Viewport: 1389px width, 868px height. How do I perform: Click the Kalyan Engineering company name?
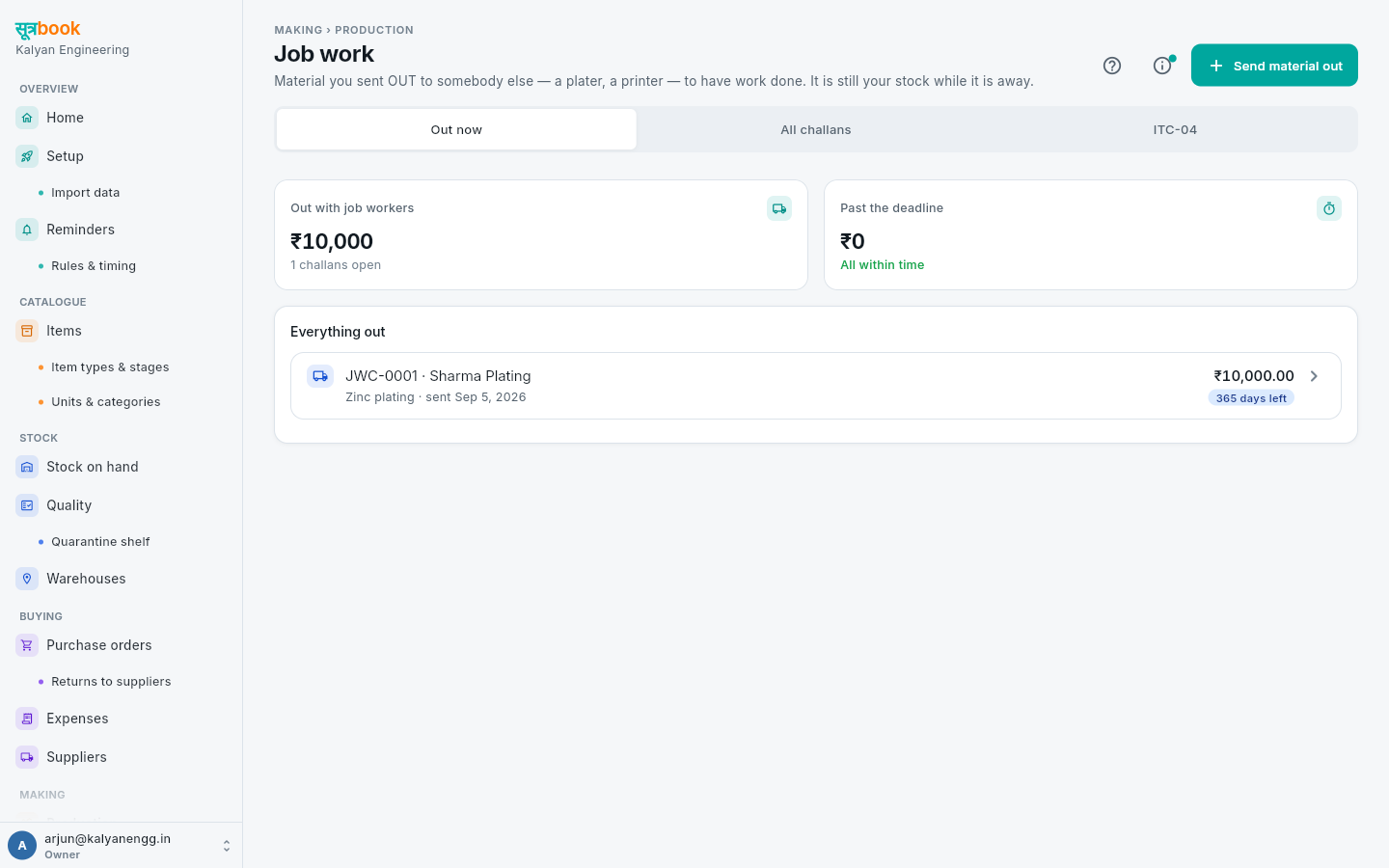(72, 50)
